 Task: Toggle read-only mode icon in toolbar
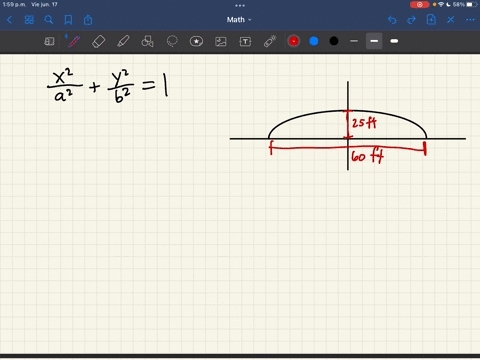point(49,41)
